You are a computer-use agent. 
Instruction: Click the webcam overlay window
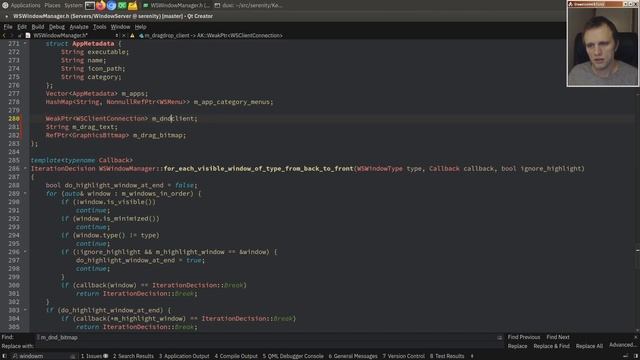(602, 43)
